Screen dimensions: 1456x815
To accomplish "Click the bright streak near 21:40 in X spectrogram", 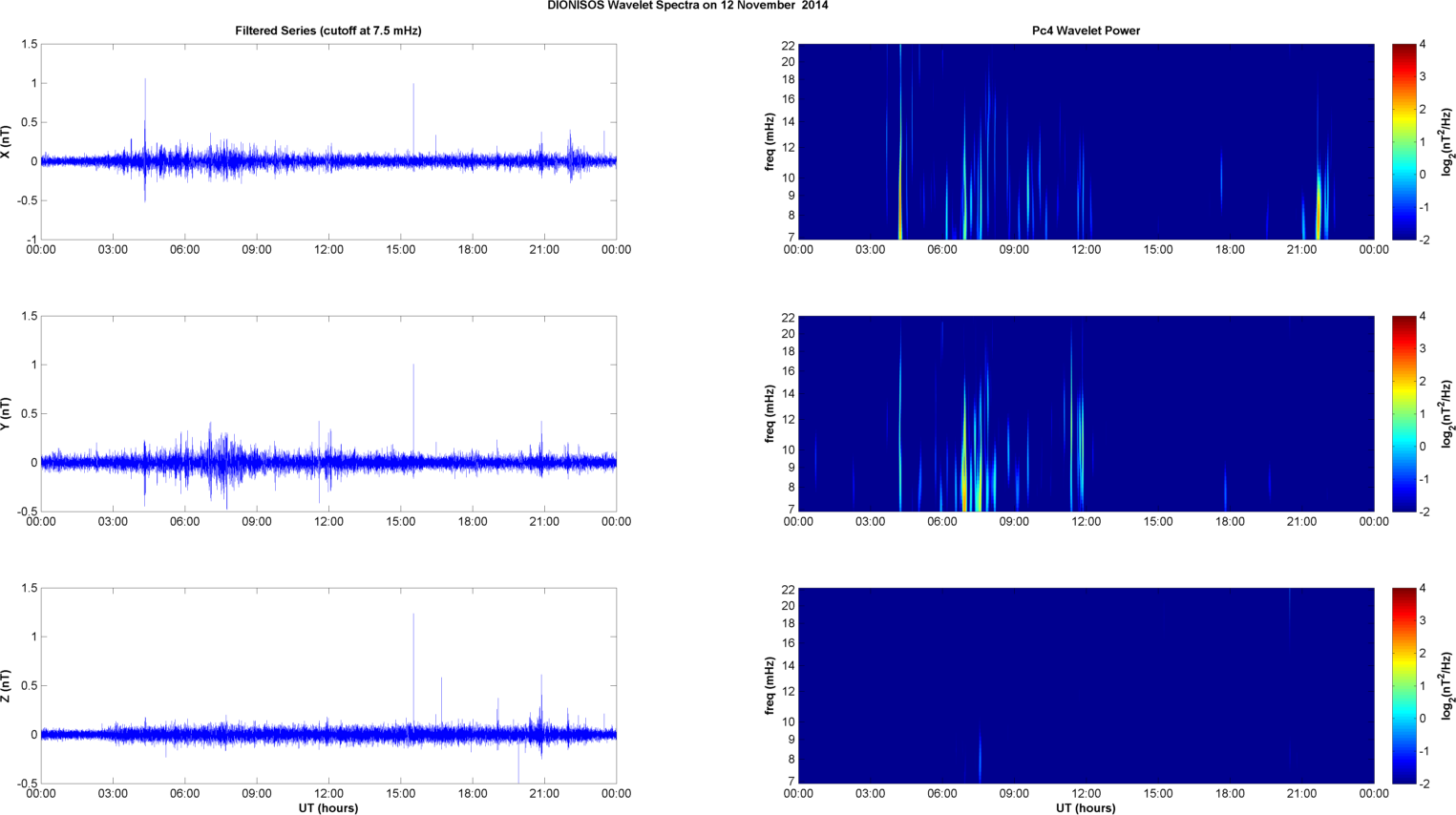I will (1319, 205).
